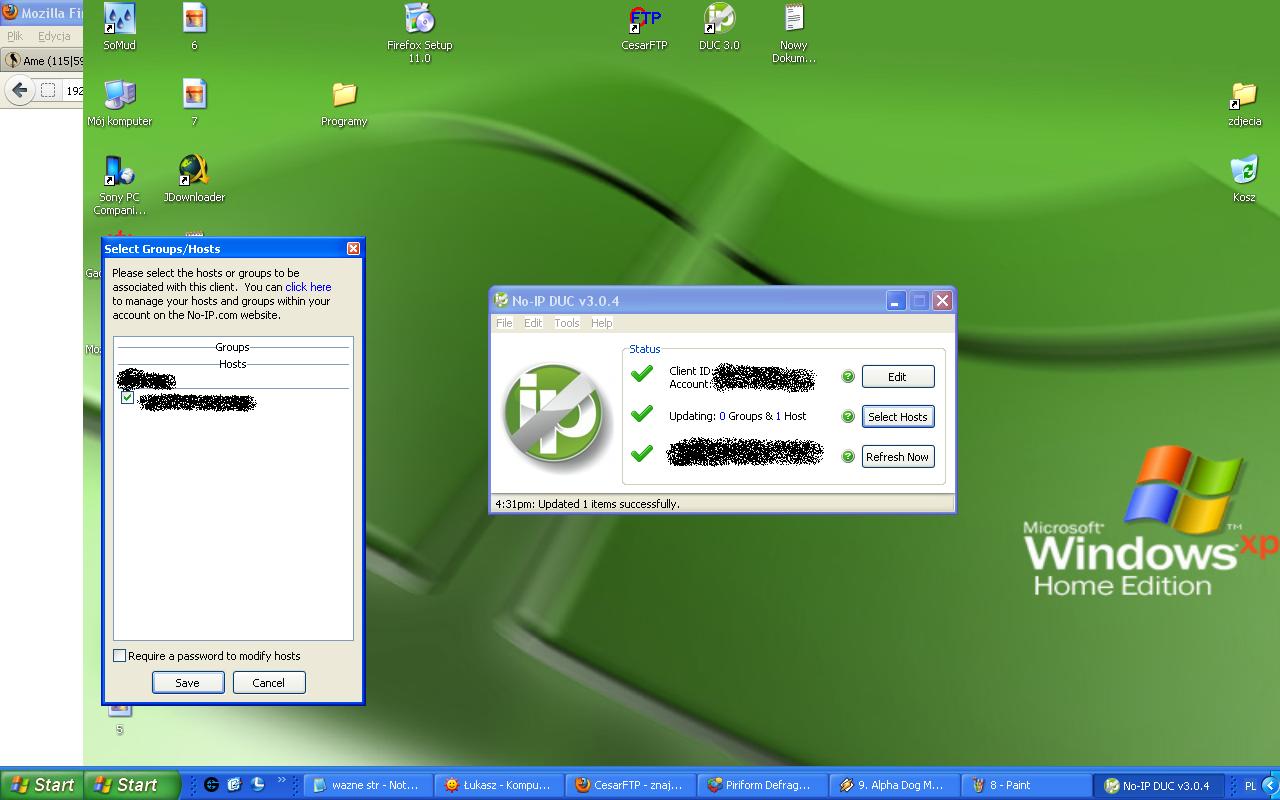The width and height of the screenshot is (1280, 800).
Task: Click the Firefox site identity icon
Action: click(47, 90)
